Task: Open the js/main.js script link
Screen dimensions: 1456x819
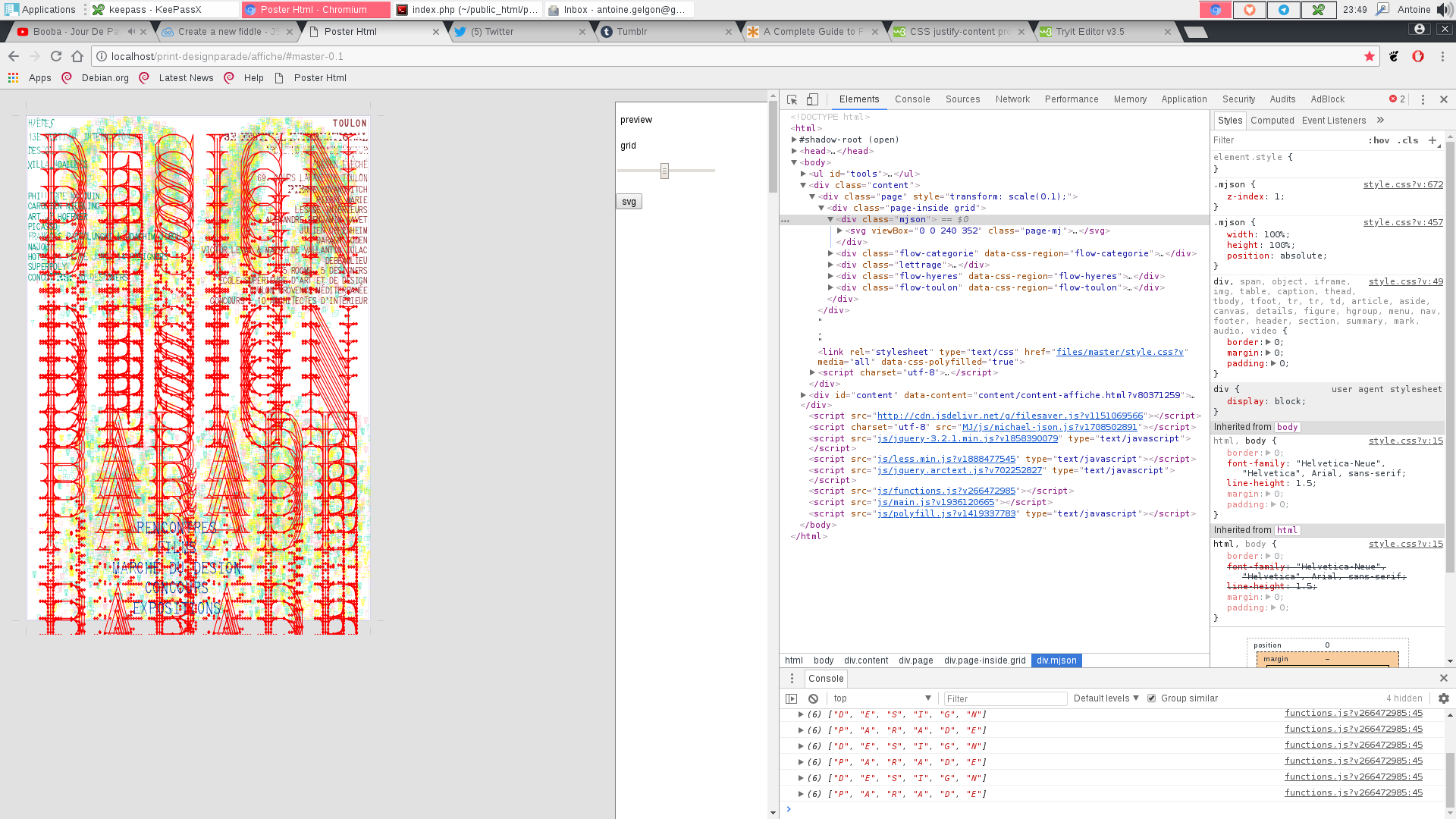Action: (935, 502)
